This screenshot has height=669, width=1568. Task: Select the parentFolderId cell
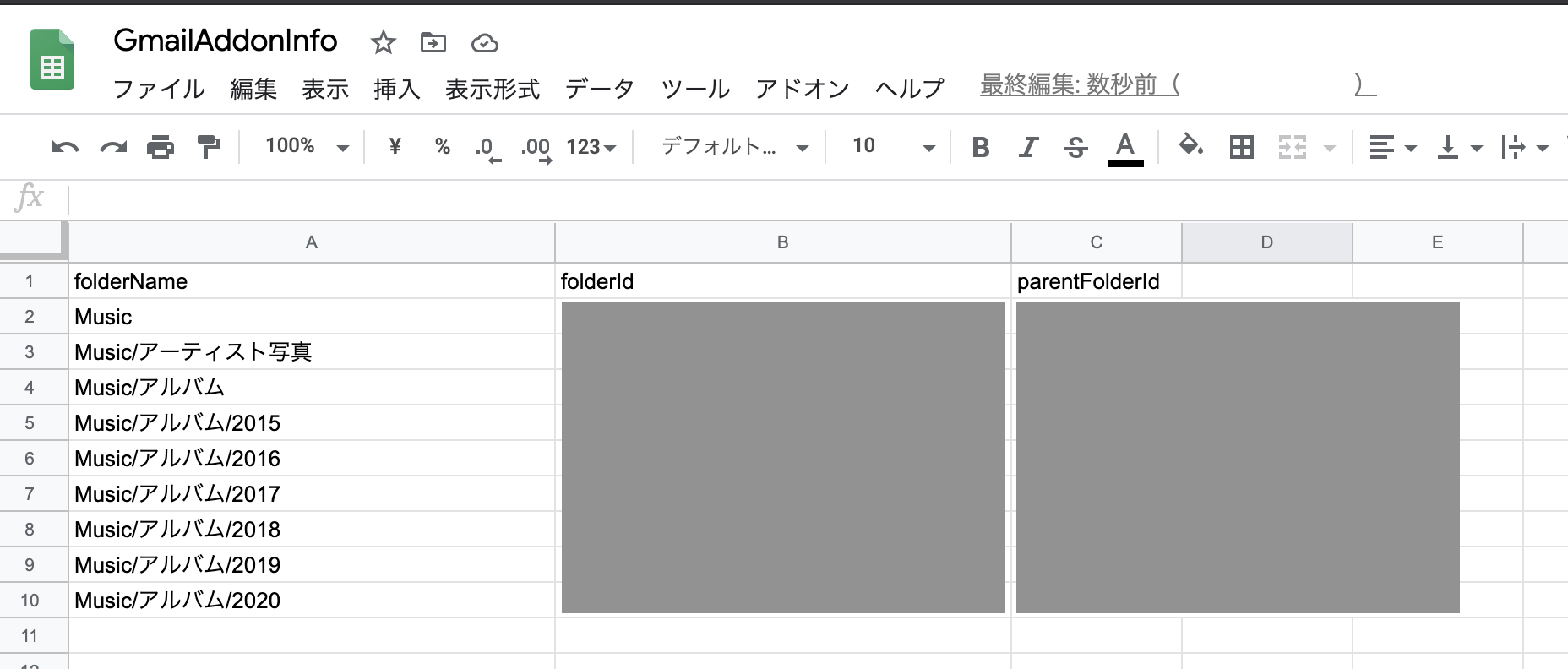tap(1097, 281)
